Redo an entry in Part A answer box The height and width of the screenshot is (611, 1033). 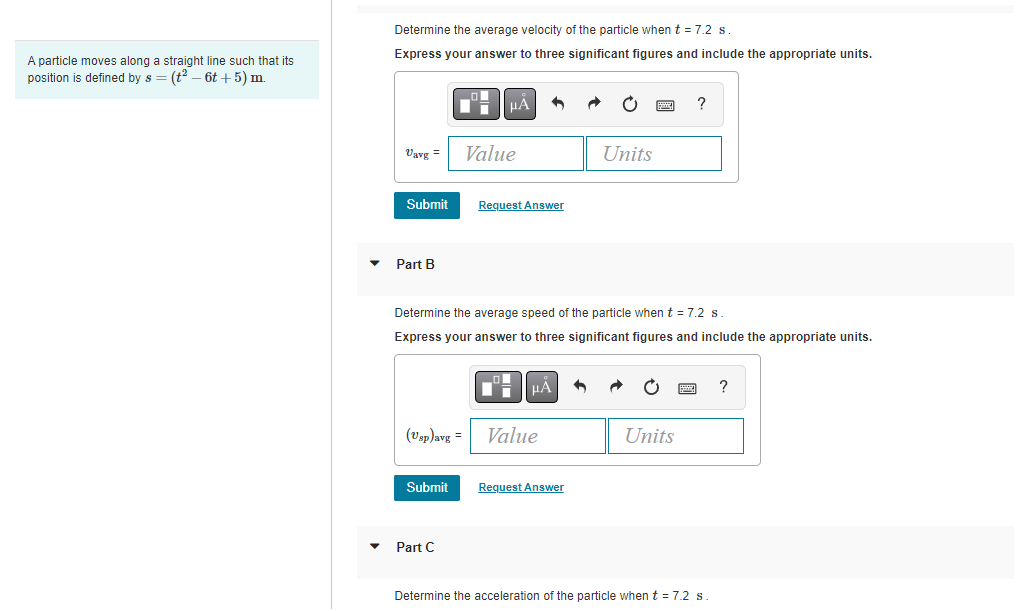pyautogui.click(x=593, y=103)
